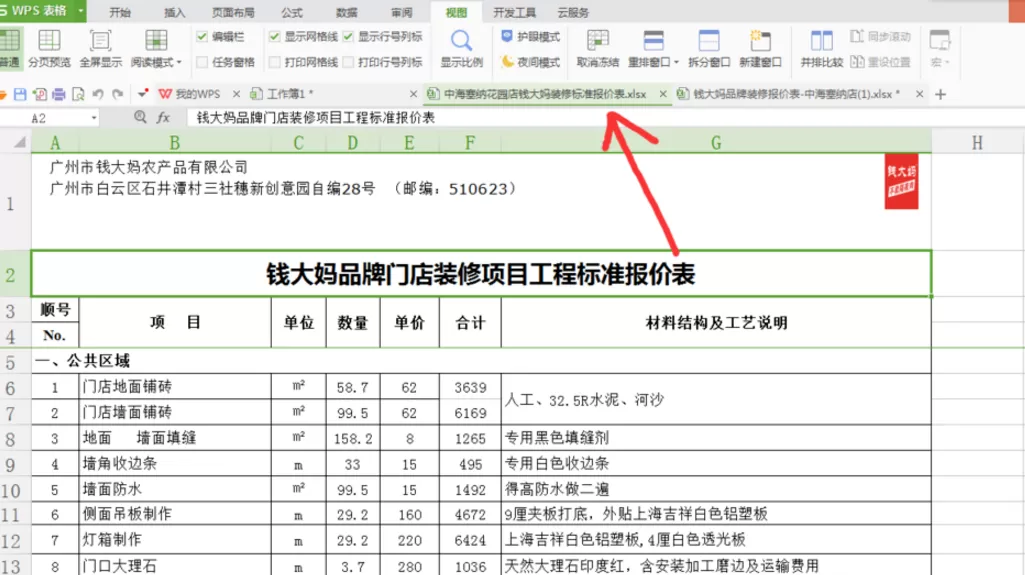Open print preview icon
The height and width of the screenshot is (575, 1025).
coord(78,94)
